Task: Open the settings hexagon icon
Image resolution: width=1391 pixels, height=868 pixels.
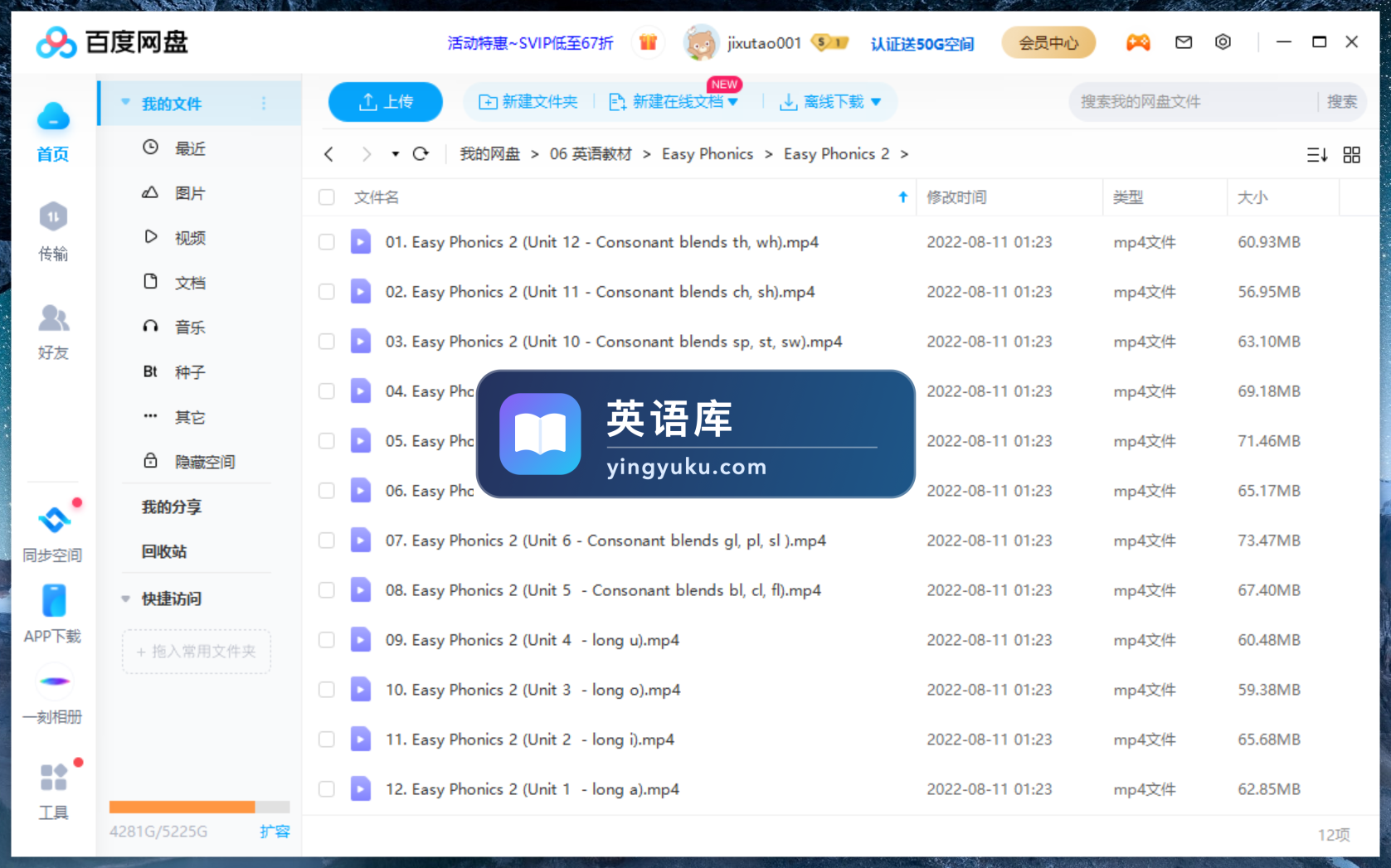Action: (x=1223, y=42)
